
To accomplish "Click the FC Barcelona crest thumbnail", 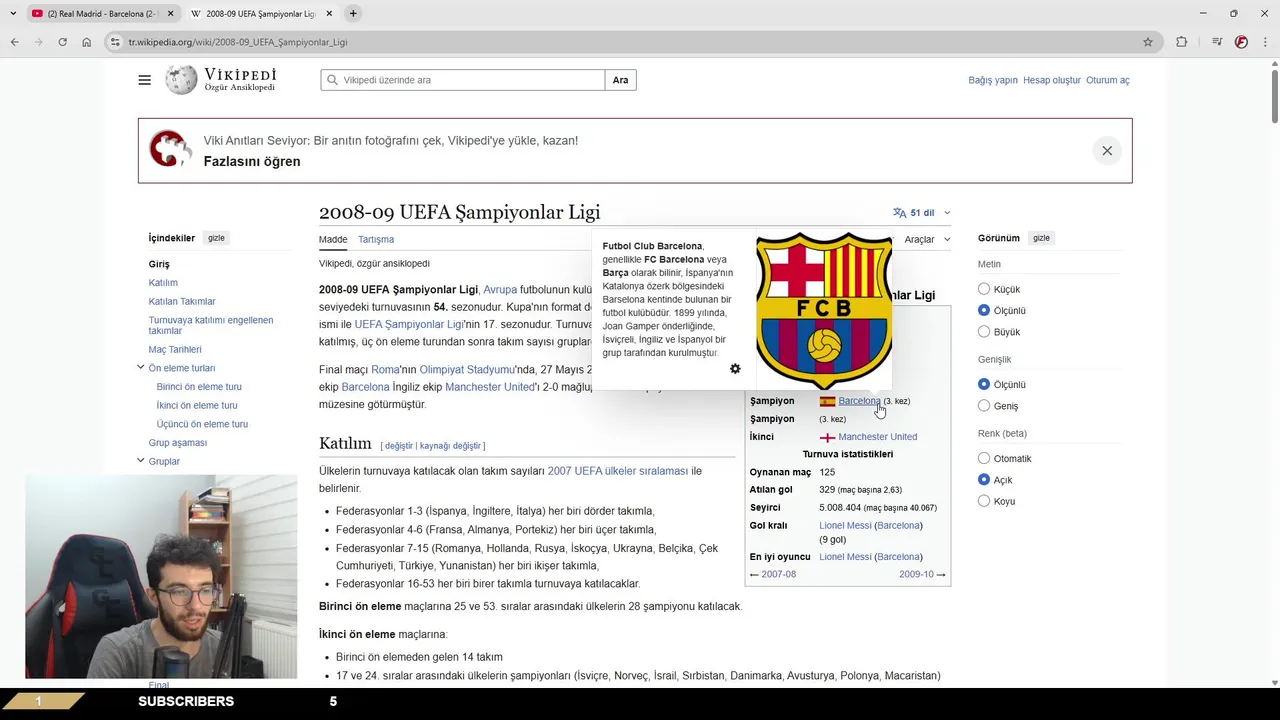I will tap(823, 310).
